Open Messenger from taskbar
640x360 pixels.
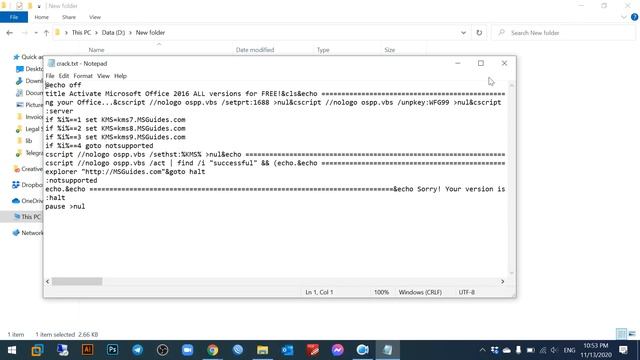[337, 350]
